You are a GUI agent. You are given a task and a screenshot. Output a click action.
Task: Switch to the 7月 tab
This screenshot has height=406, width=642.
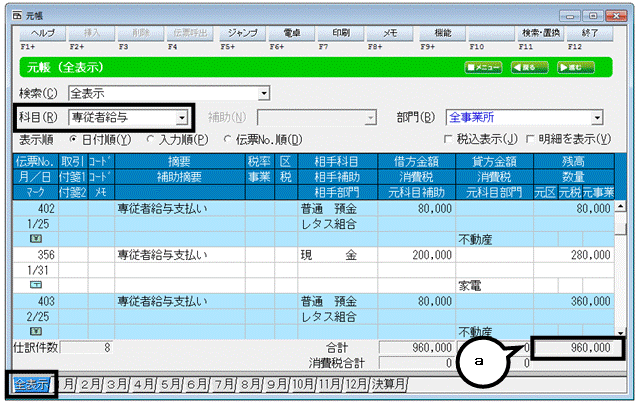pyautogui.click(x=224, y=384)
